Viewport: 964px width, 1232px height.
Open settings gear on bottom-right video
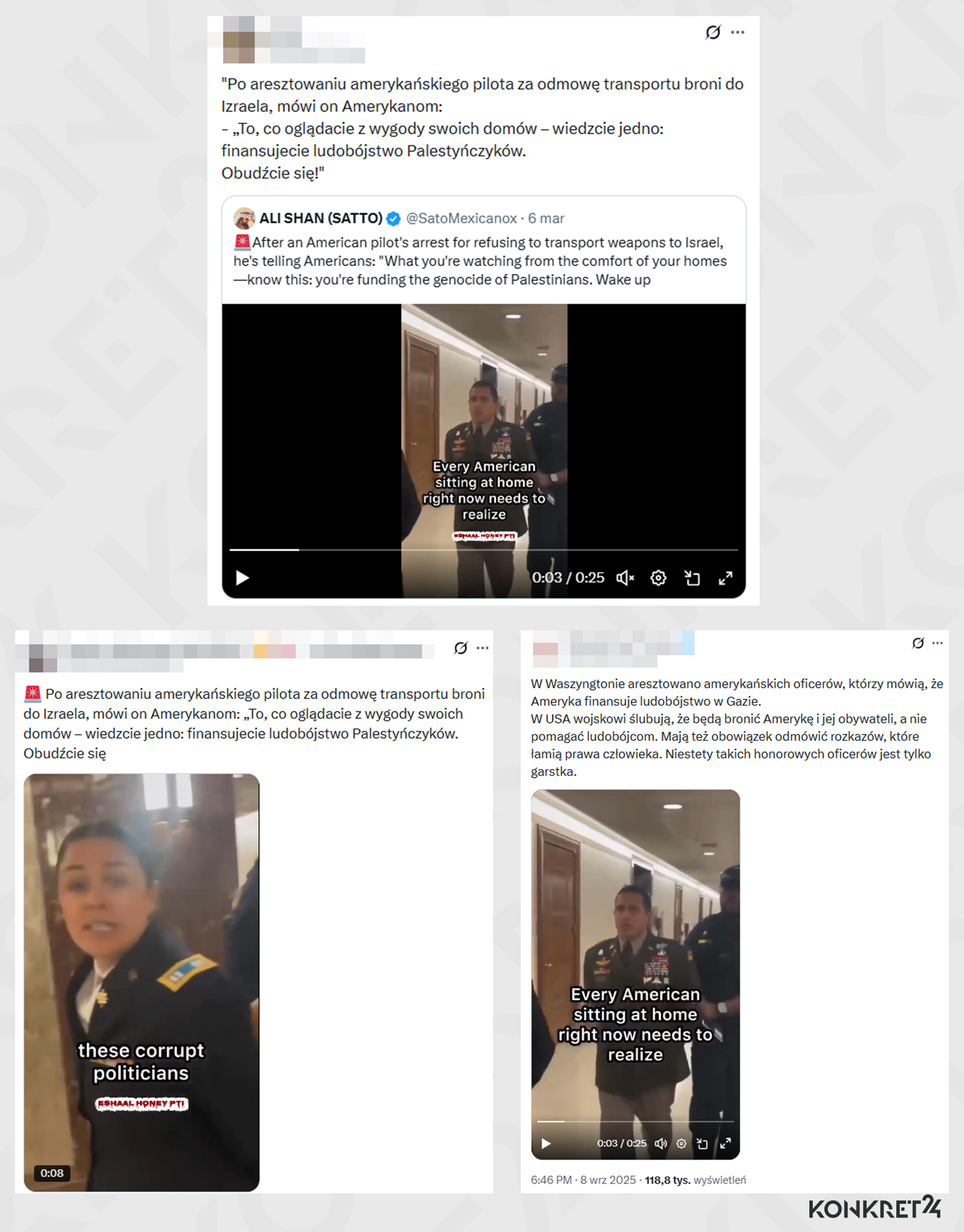pos(681,1144)
